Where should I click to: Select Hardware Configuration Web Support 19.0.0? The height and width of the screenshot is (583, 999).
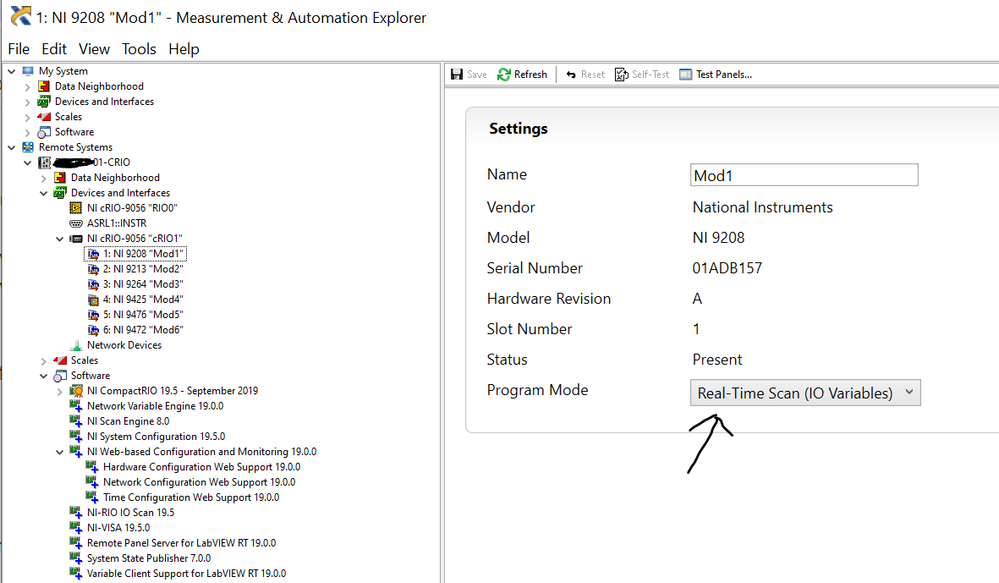202,467
